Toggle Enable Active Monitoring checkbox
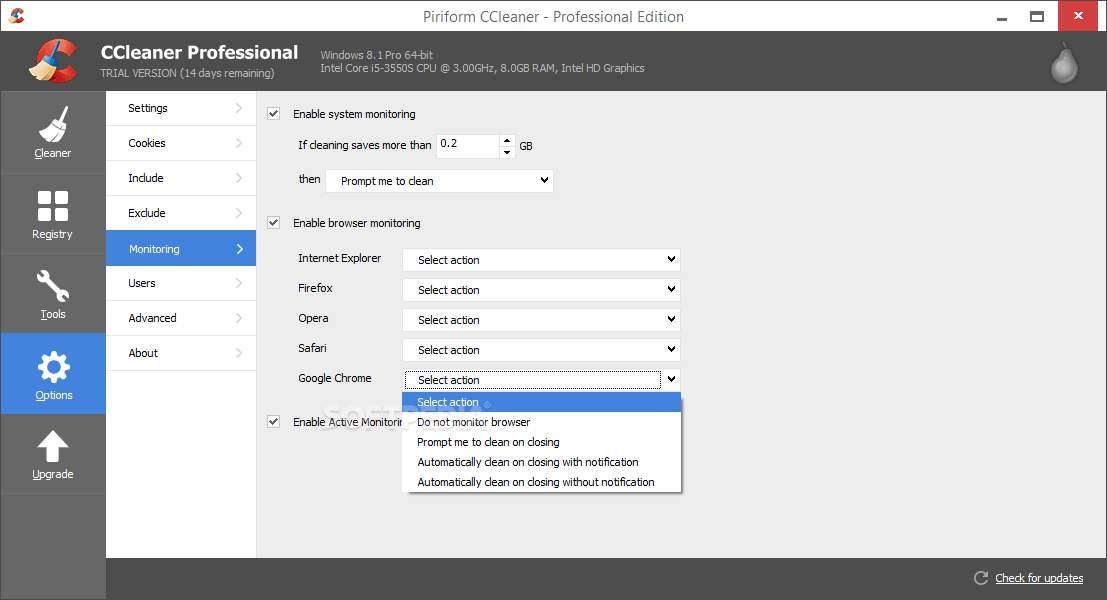 point(273,421)
